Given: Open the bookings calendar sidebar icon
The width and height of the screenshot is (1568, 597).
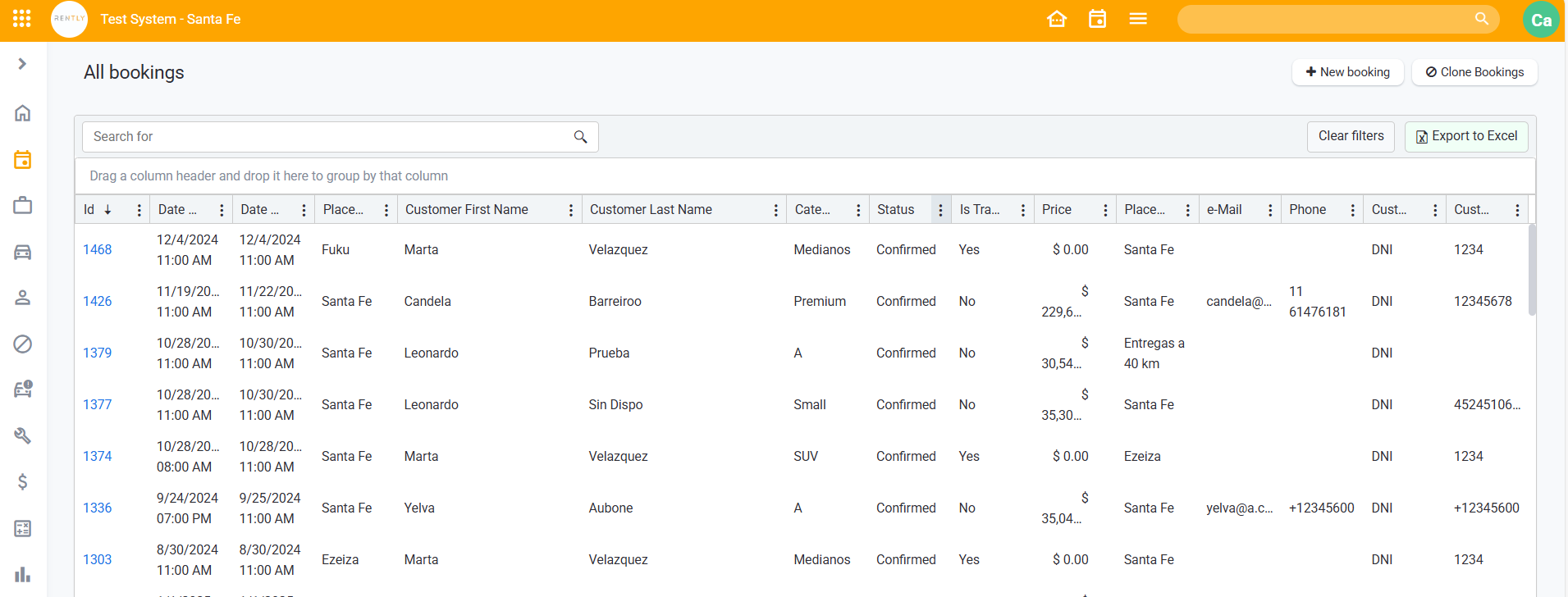Looking at the screenshot, I should point(23,159).
